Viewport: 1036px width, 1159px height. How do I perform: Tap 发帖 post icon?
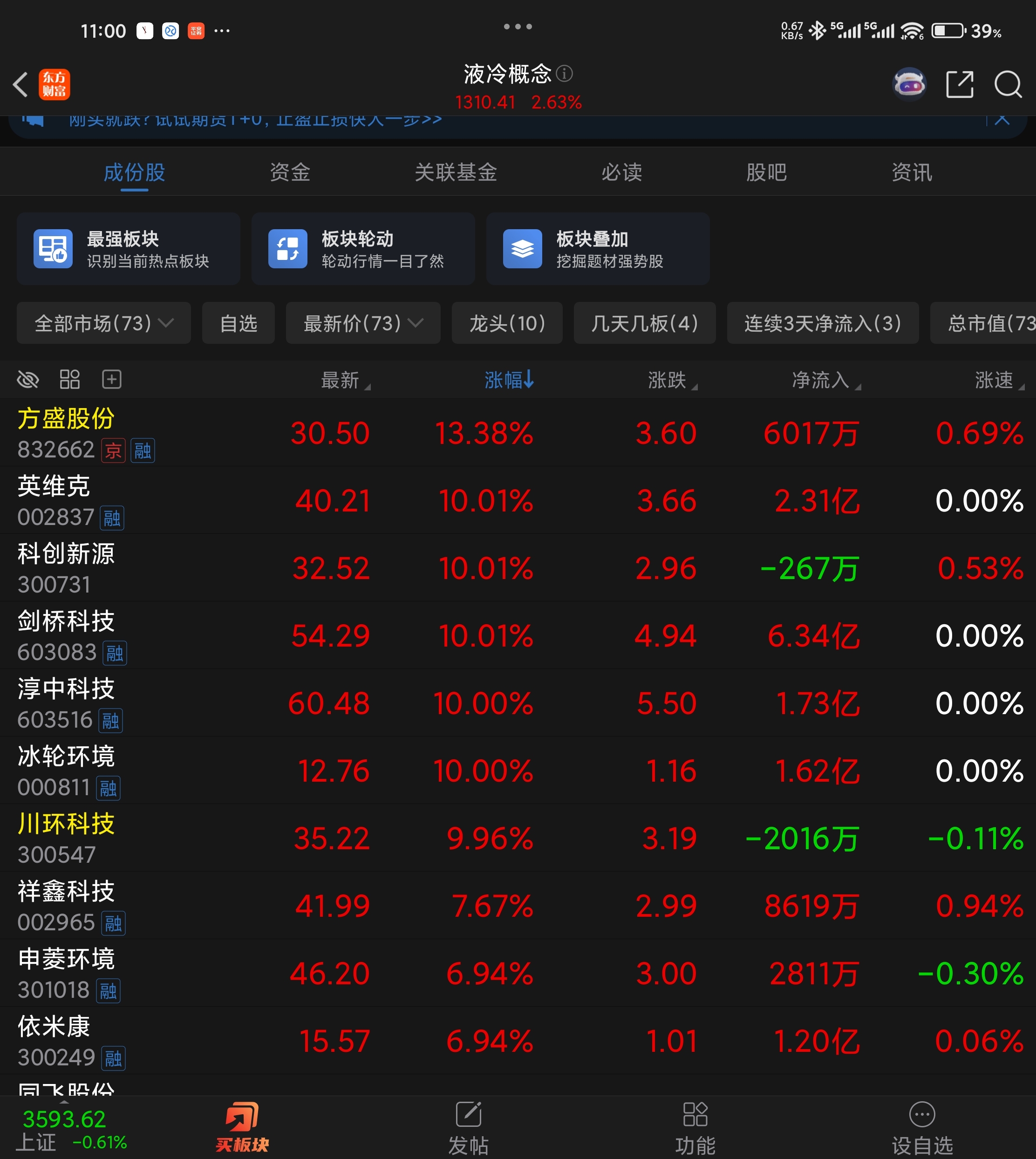point(469,1129)
